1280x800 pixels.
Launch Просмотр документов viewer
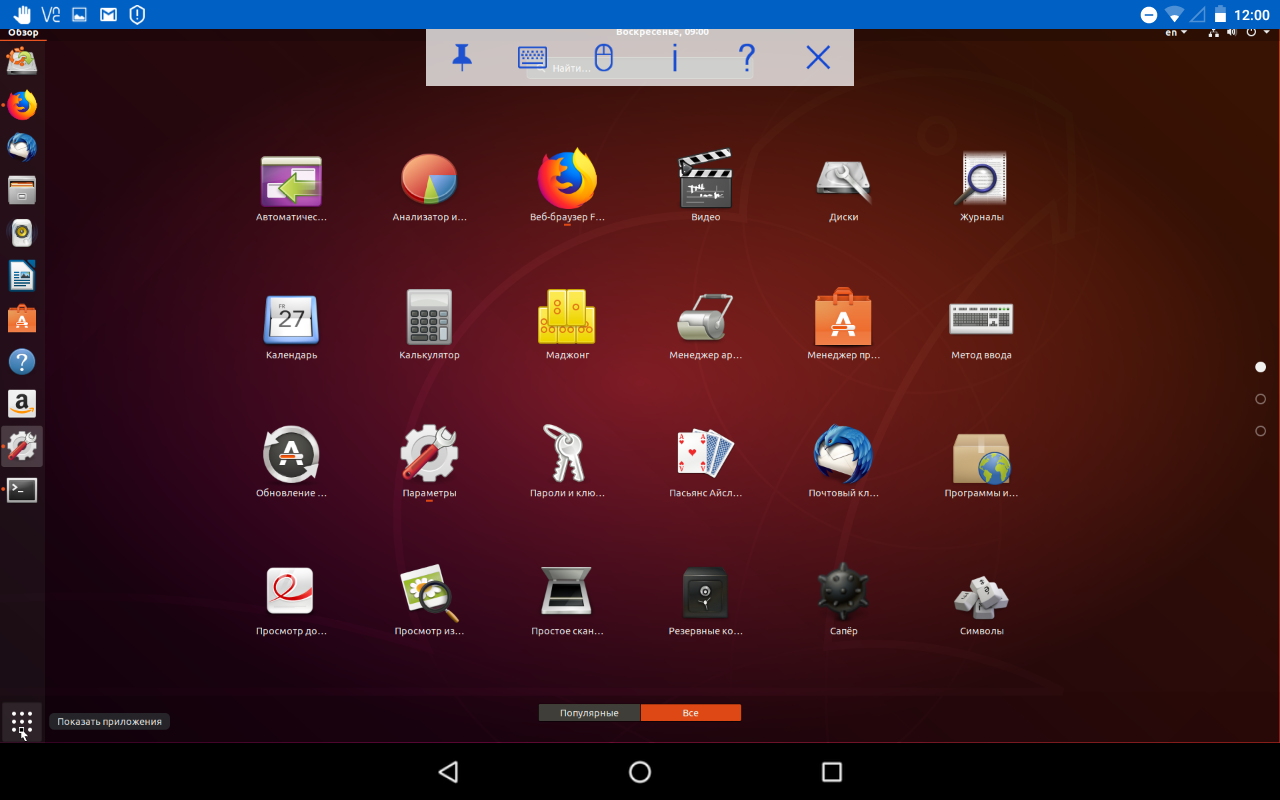click(x=291, y=602)
